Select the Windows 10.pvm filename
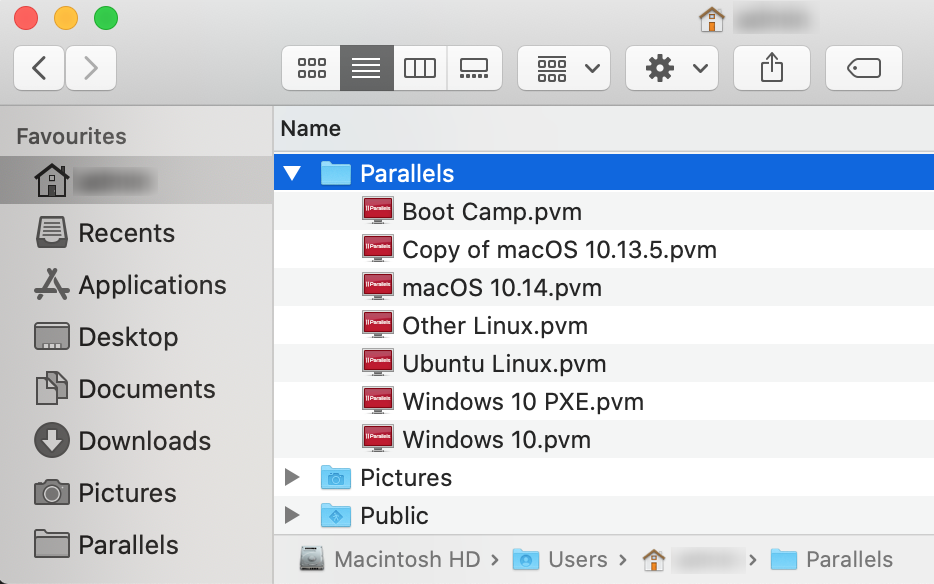This screenshot has height=584, width=934. [497, 440]
